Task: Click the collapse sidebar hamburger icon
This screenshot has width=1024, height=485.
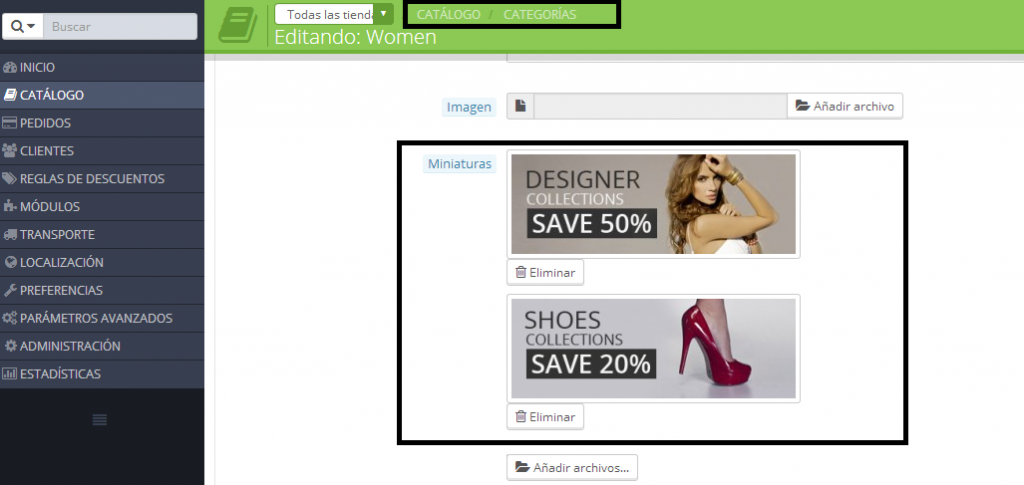Action: 100,420
